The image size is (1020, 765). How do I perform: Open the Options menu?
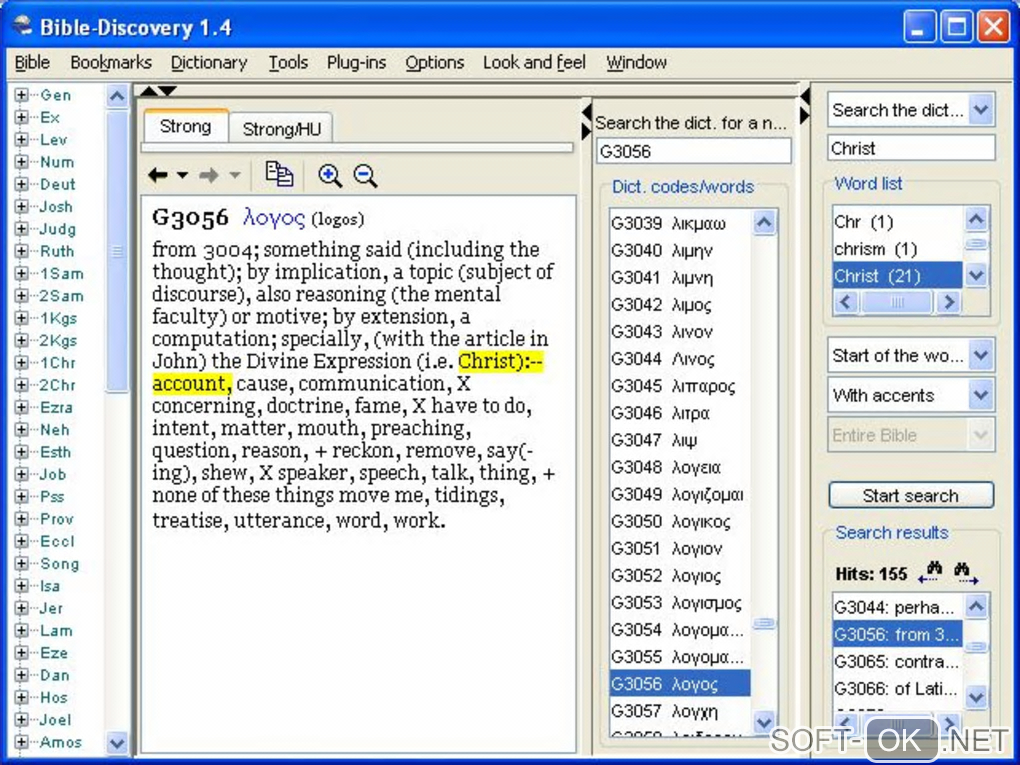pos(435,62)
